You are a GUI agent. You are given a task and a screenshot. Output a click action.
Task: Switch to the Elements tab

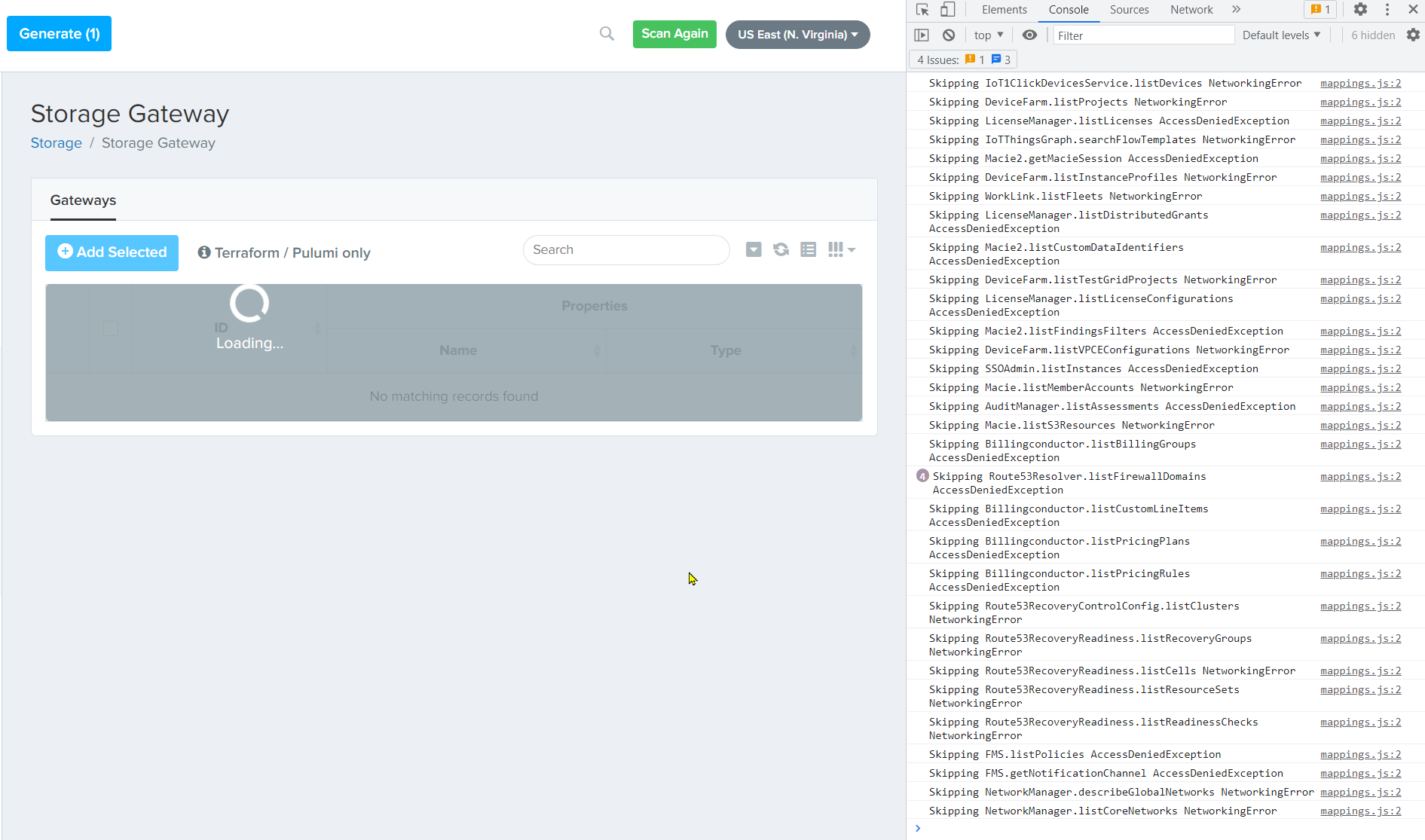[x=1004, y=10]
